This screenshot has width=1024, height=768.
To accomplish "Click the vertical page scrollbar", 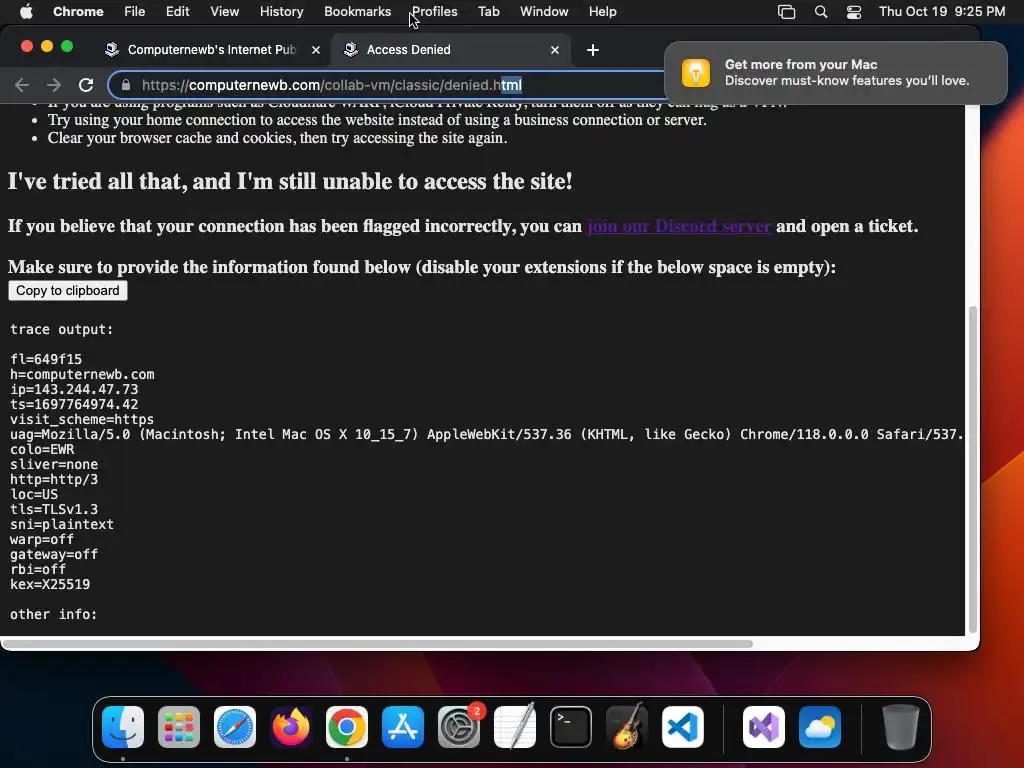I will pos(972,469).
